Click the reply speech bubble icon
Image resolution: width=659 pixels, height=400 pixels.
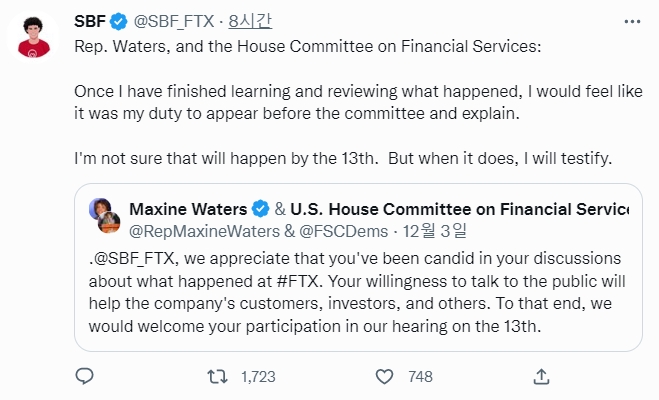(x=85, y=376)
